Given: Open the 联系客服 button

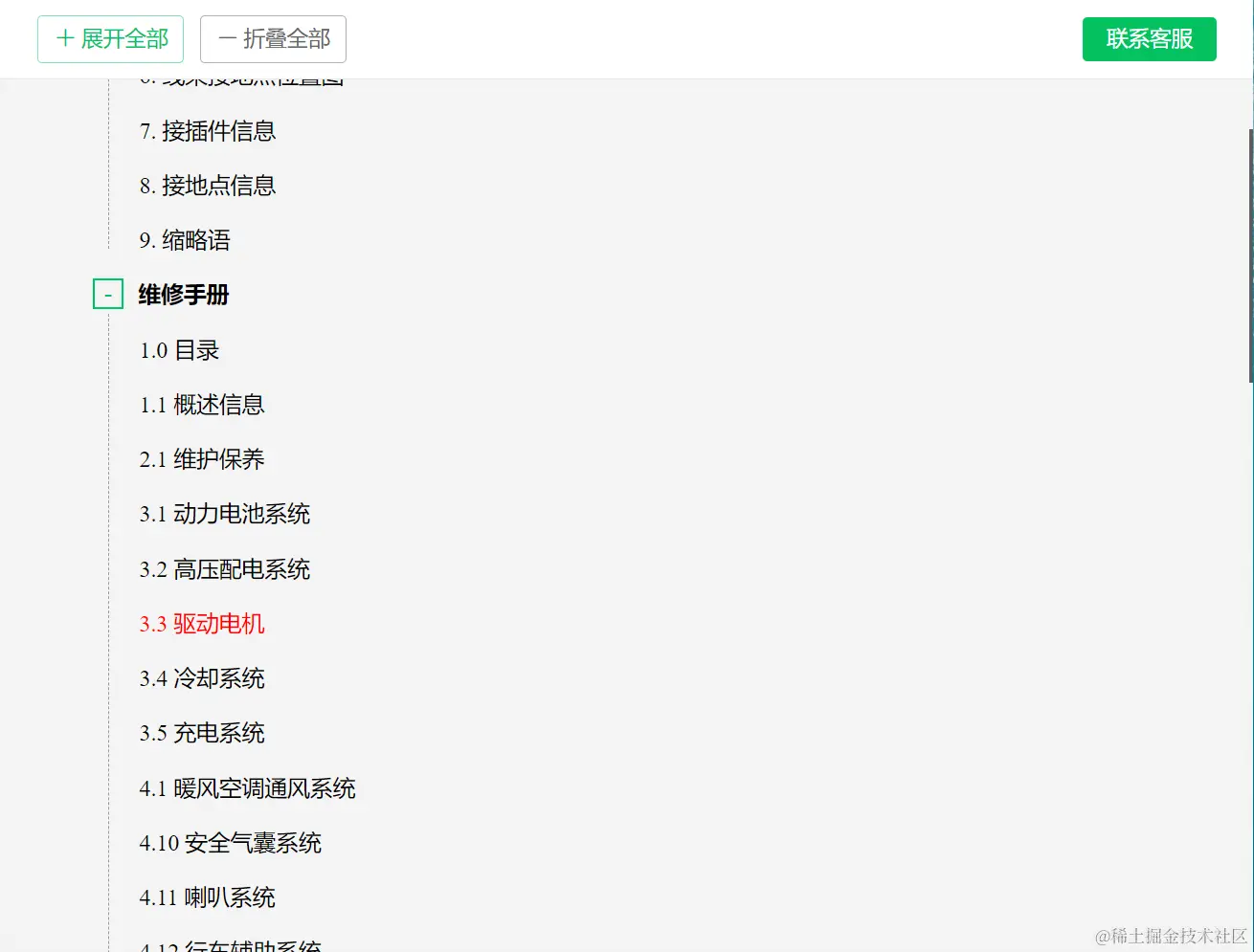Looking at the screenshot, I should pos(1149,38).
